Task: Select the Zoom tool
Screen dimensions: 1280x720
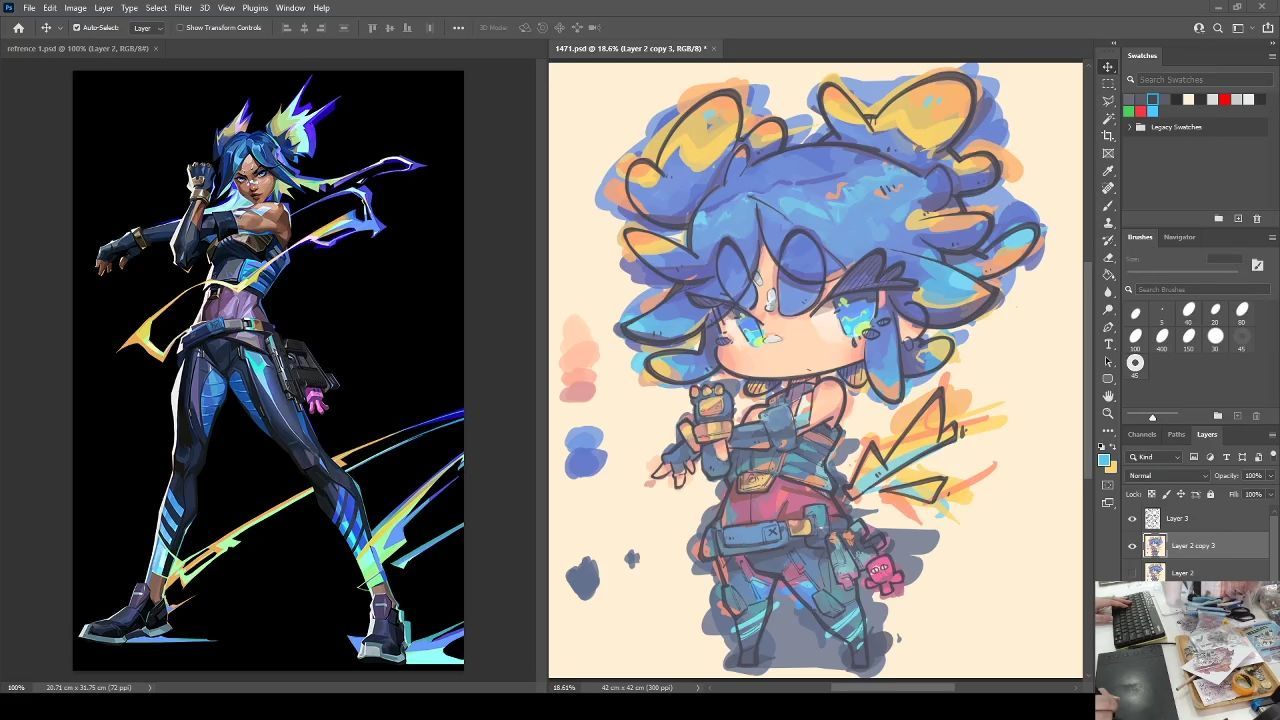Action: pyautogui.click(x=1108, y=413)
